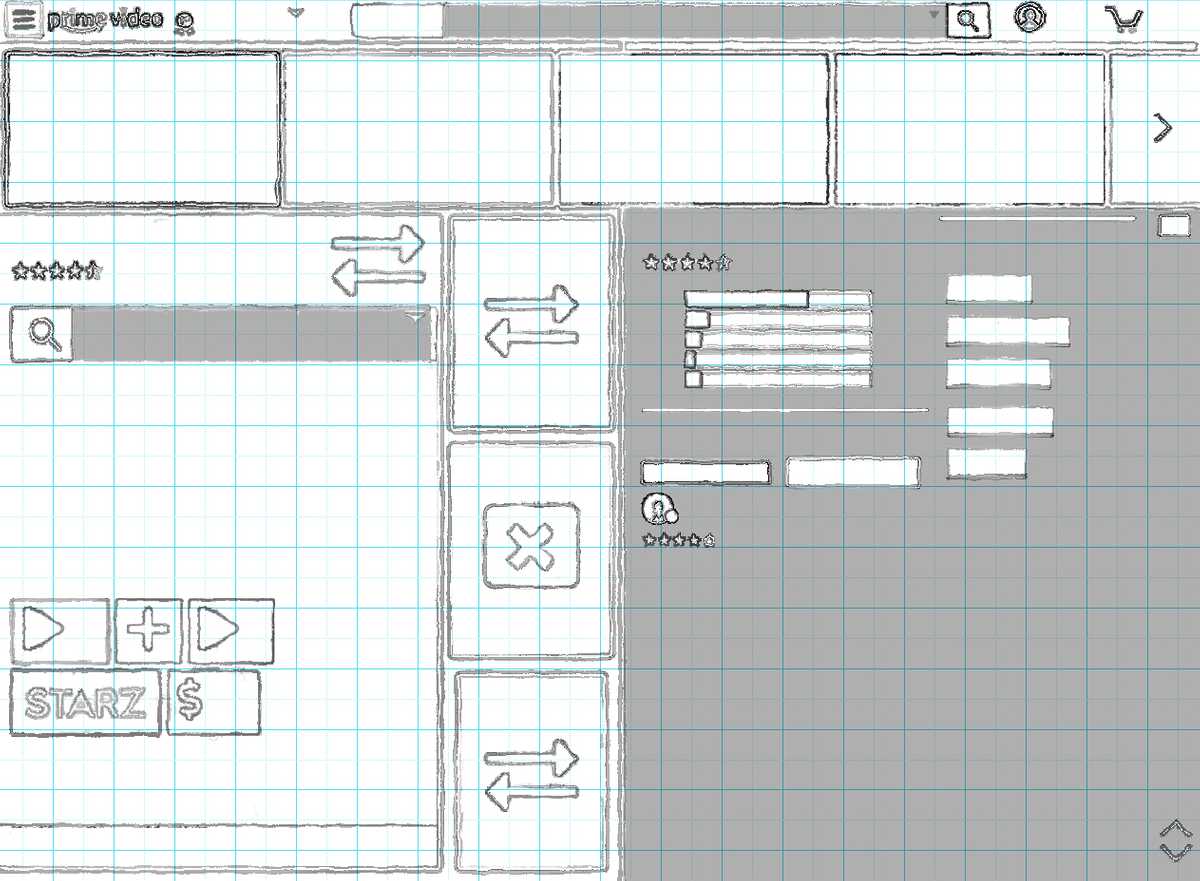
Task: Click the STARZ channel button
Action: 84,701
